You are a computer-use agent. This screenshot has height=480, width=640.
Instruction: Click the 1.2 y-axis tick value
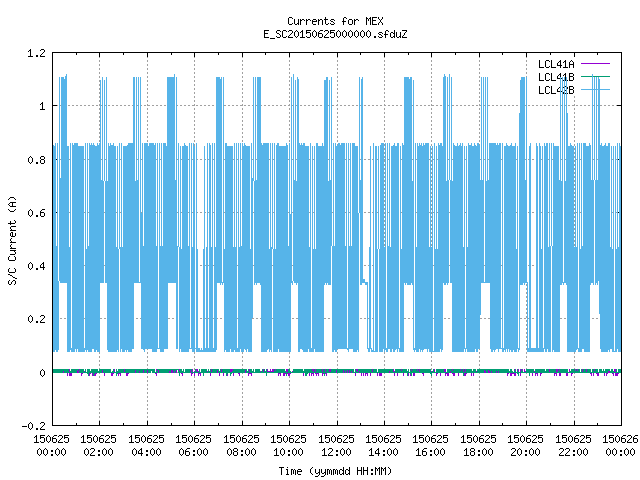click(x=36, y=53)
